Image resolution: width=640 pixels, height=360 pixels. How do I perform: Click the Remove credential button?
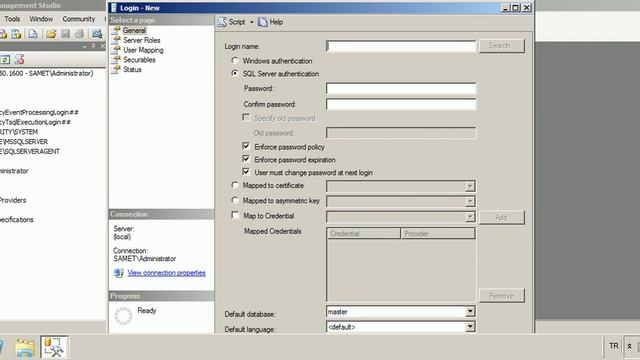[x=502, y=296]
